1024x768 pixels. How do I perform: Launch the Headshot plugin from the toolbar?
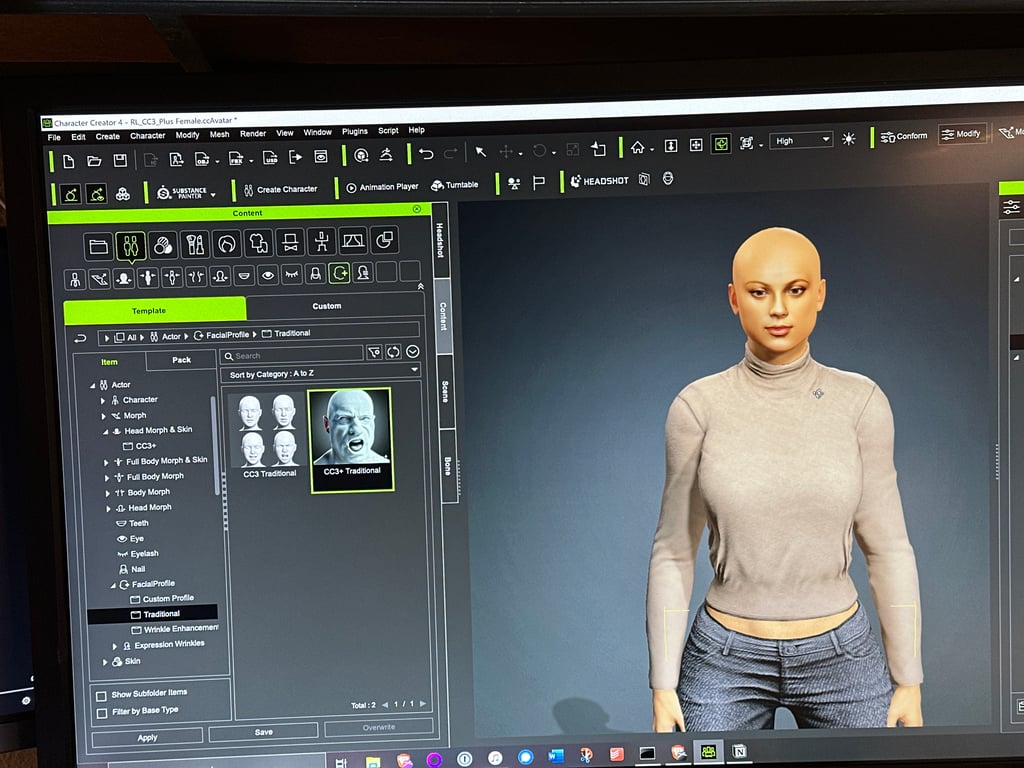click(601, 181)
